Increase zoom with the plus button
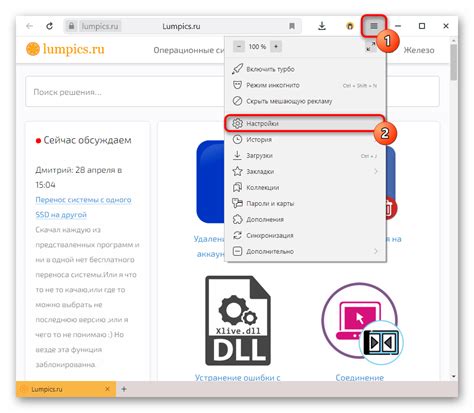This screenshot has height=413, width=474. (x=276, y=47)
